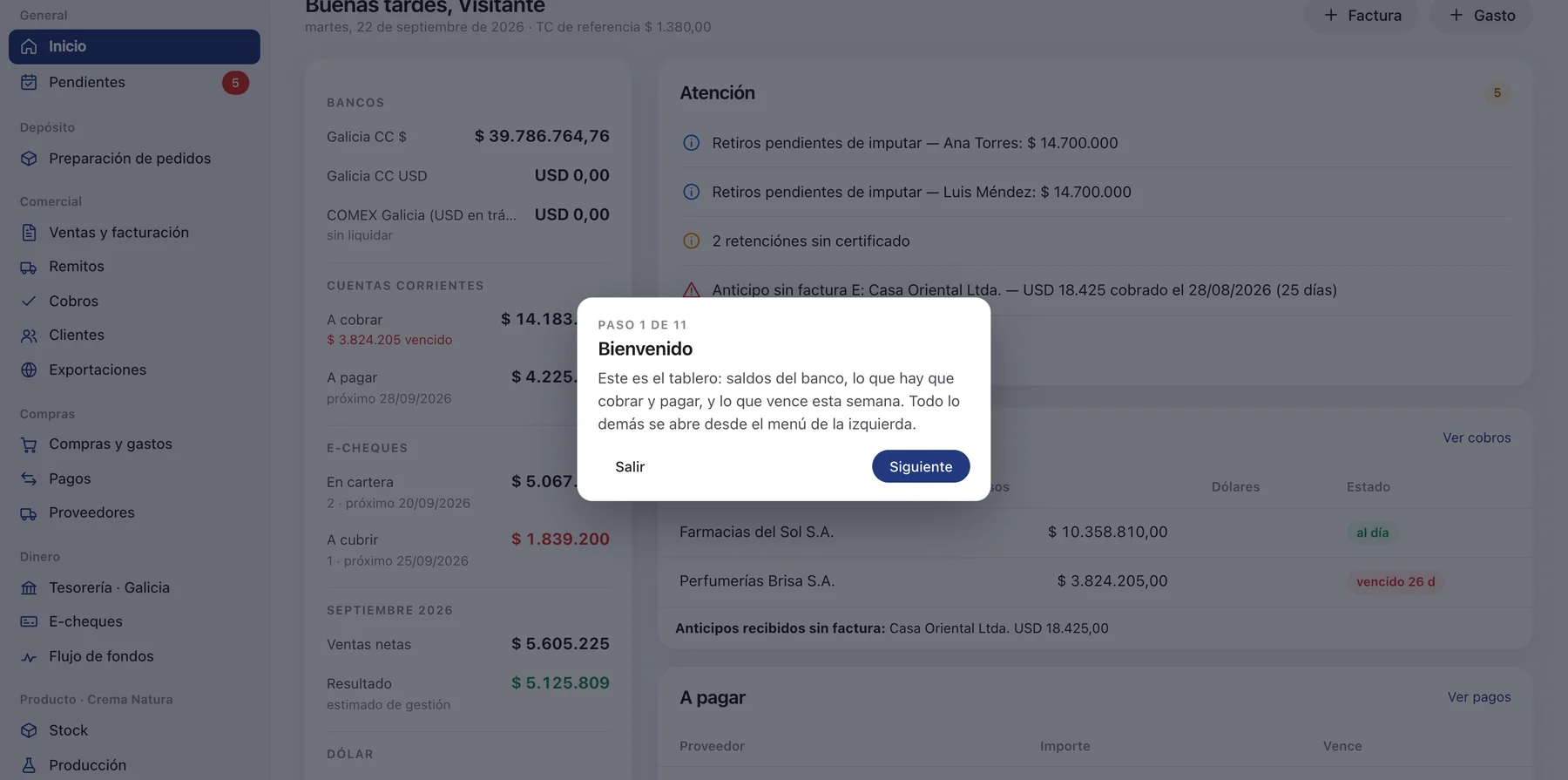The image size is (1568, 780).
Task: Click the COMEX Galicia account label
Action: (422, 215)
